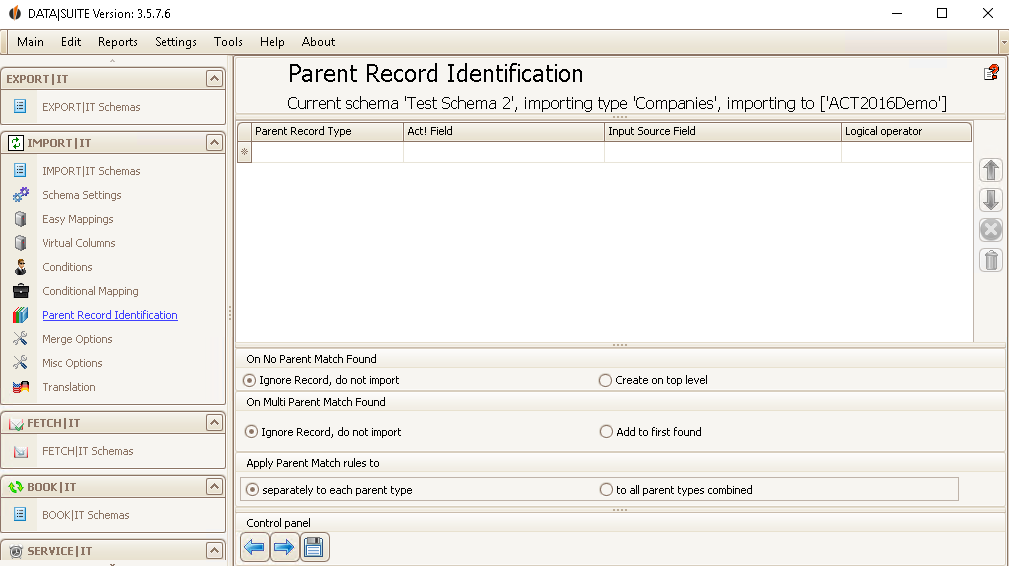Open the Tools menu
The image size is (1009, 566).
coord(228,42)
